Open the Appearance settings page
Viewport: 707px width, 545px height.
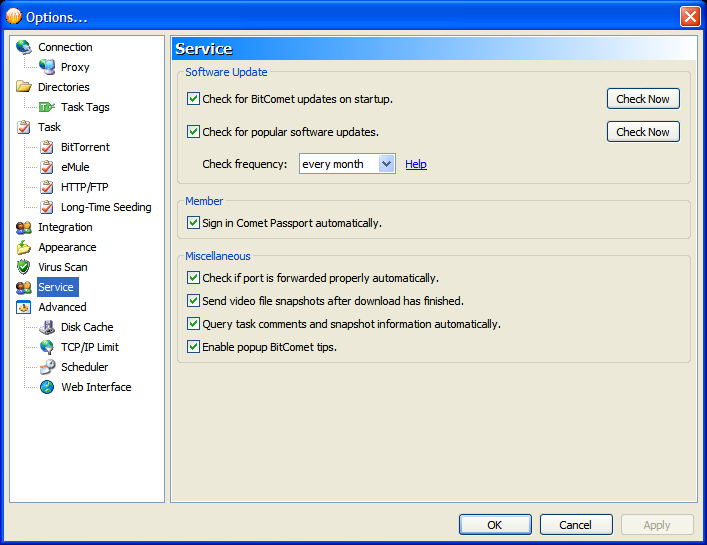[x=67, y=247]
